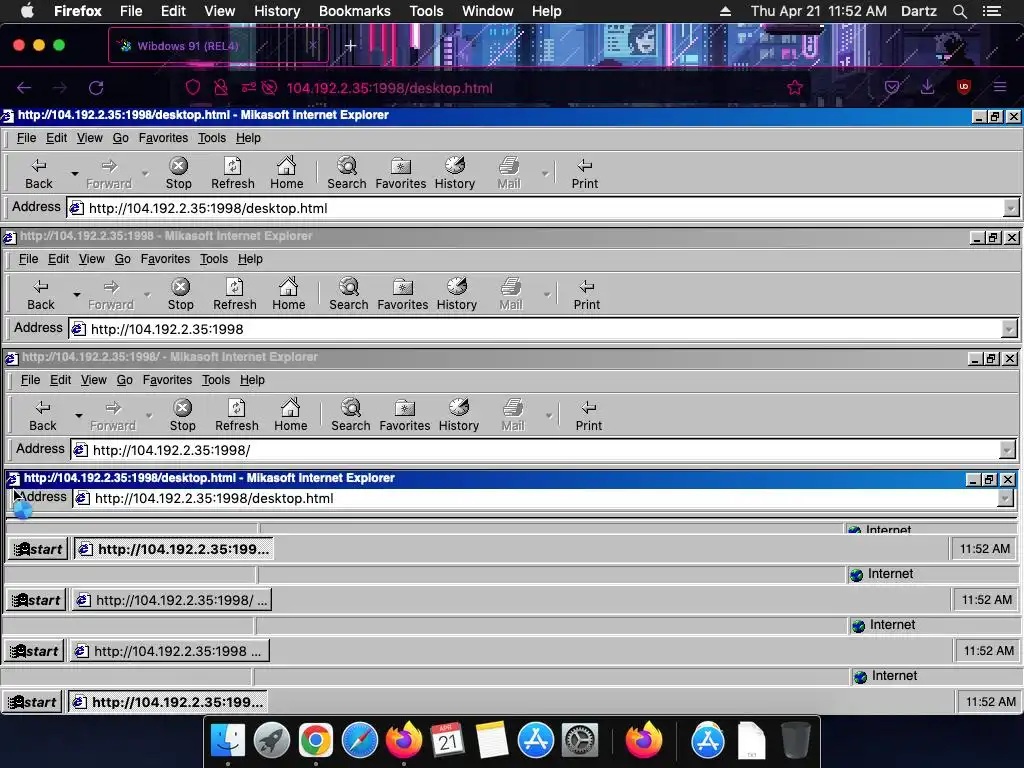Click address field in topmost IE window

[x=535, y=208]
